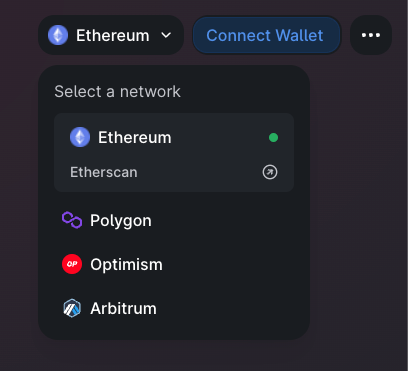This screenshot has height=371, width=408.
Task: Open the Etherscan explorer link
Action: pyautogui.click(x=104, y=172)
